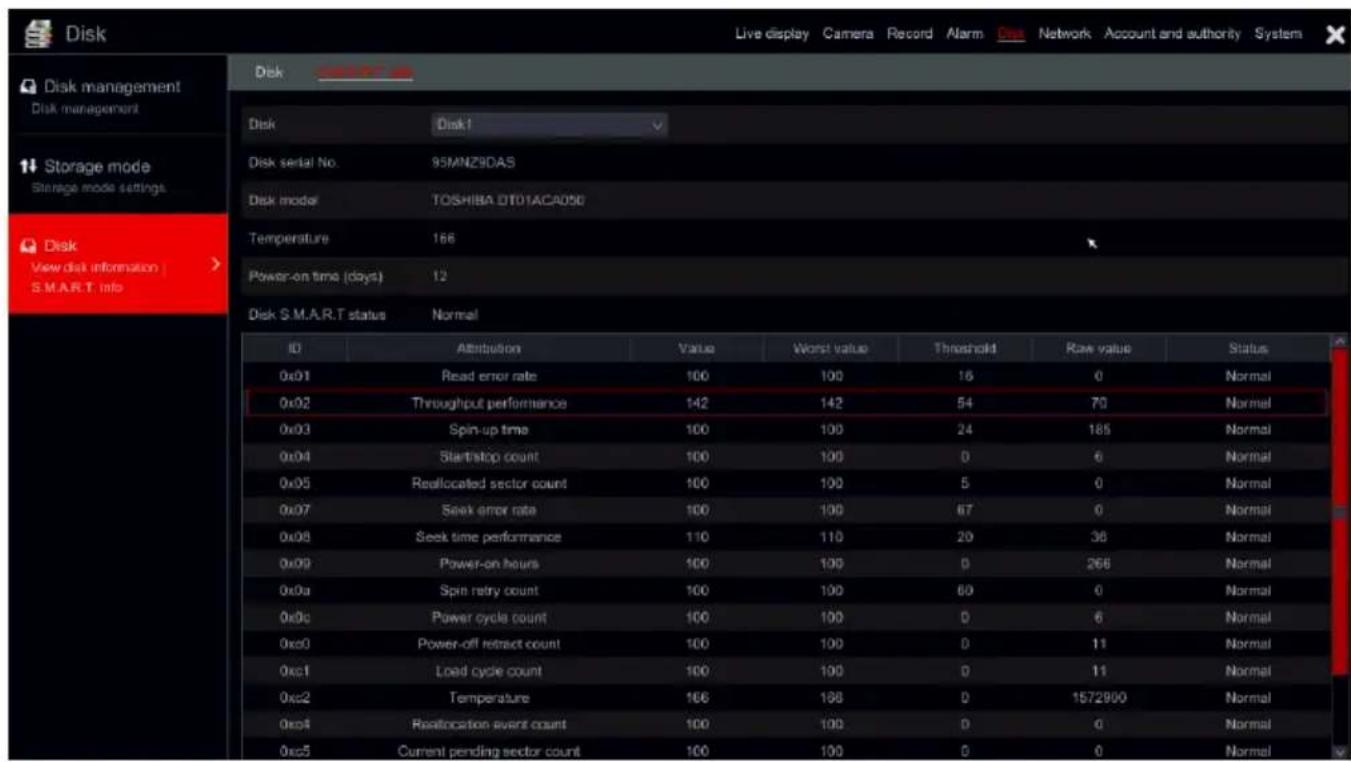1351x762 pixels.
Task: Open the Network menu
Action: [x=1064, y=34]
